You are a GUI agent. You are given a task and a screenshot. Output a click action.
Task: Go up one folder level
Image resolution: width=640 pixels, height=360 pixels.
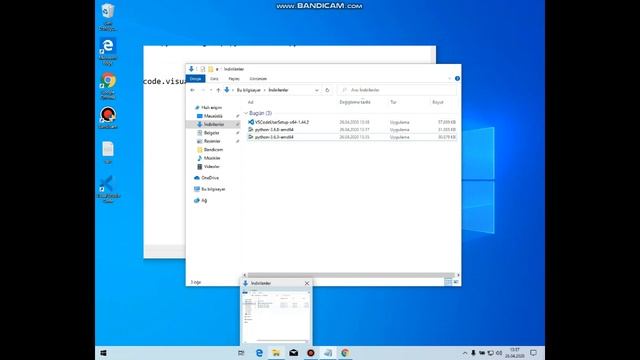218,90
